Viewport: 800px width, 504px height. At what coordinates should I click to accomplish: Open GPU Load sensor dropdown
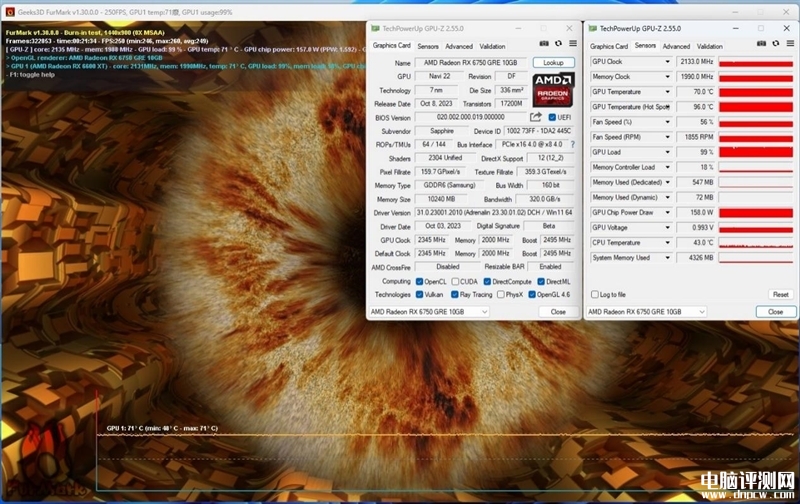coord(667,152)
